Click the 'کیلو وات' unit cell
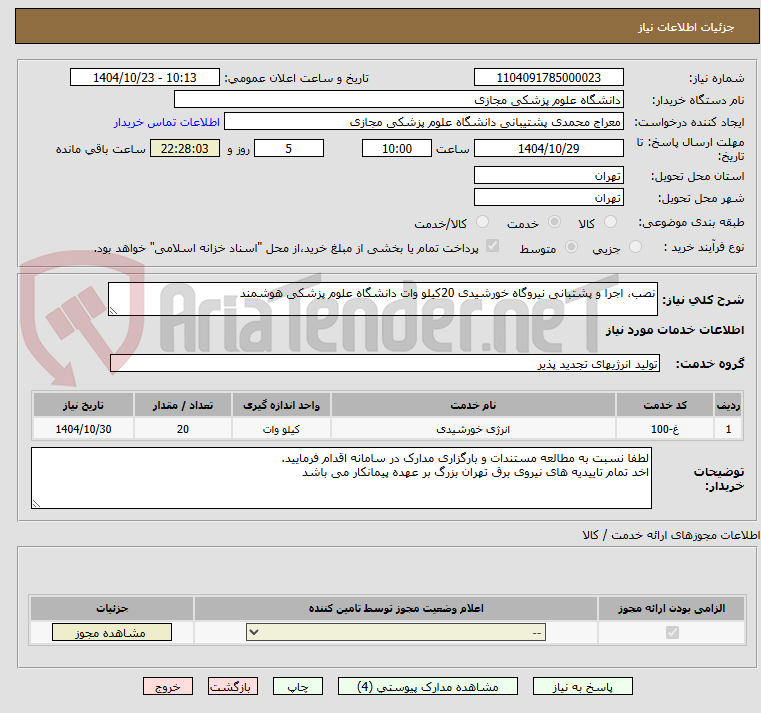Image resolution: width=761 pixels, height=713 pixels. tap(281, 429)
